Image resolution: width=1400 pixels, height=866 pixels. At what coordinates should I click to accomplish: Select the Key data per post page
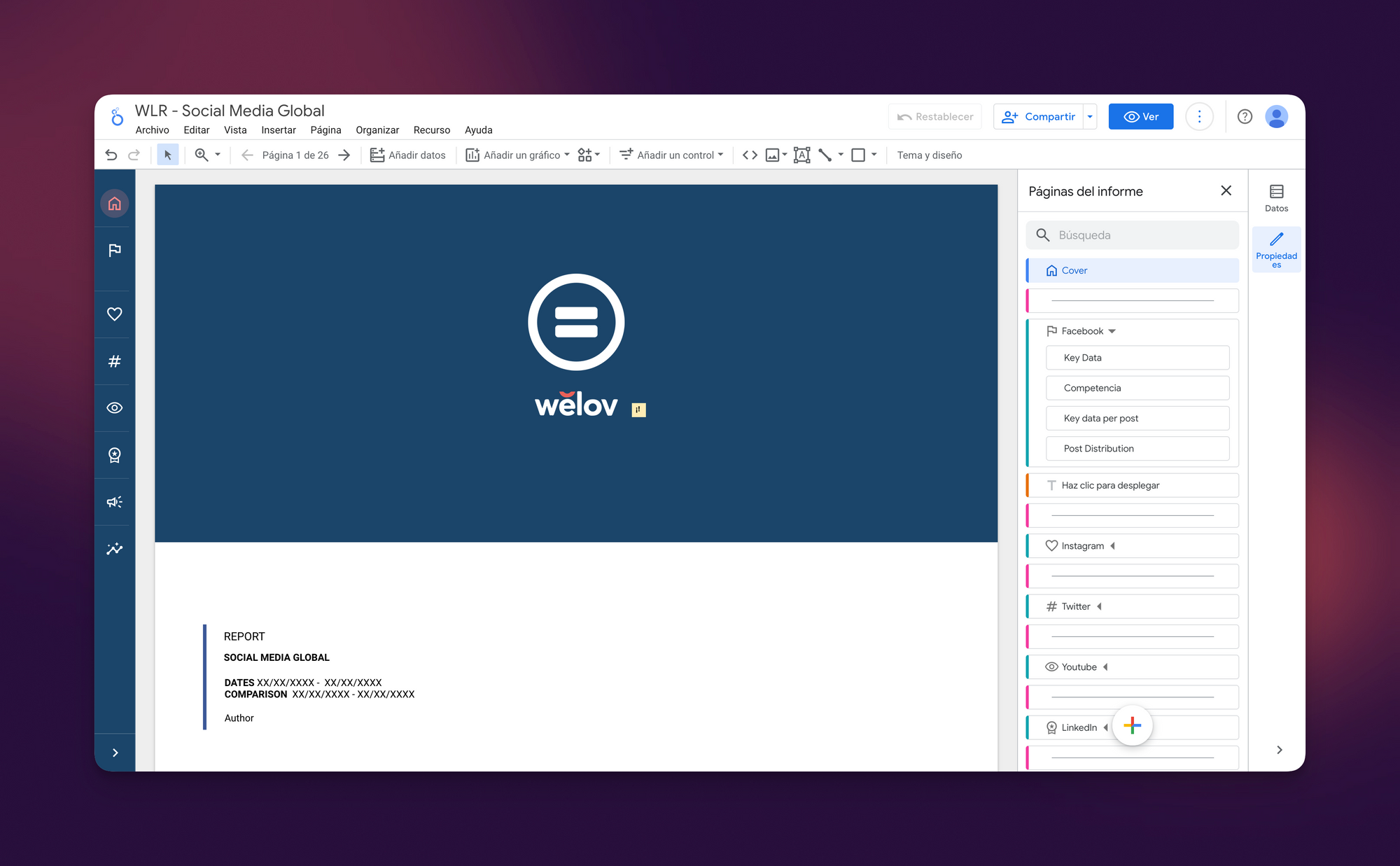tap(1137, 418)
